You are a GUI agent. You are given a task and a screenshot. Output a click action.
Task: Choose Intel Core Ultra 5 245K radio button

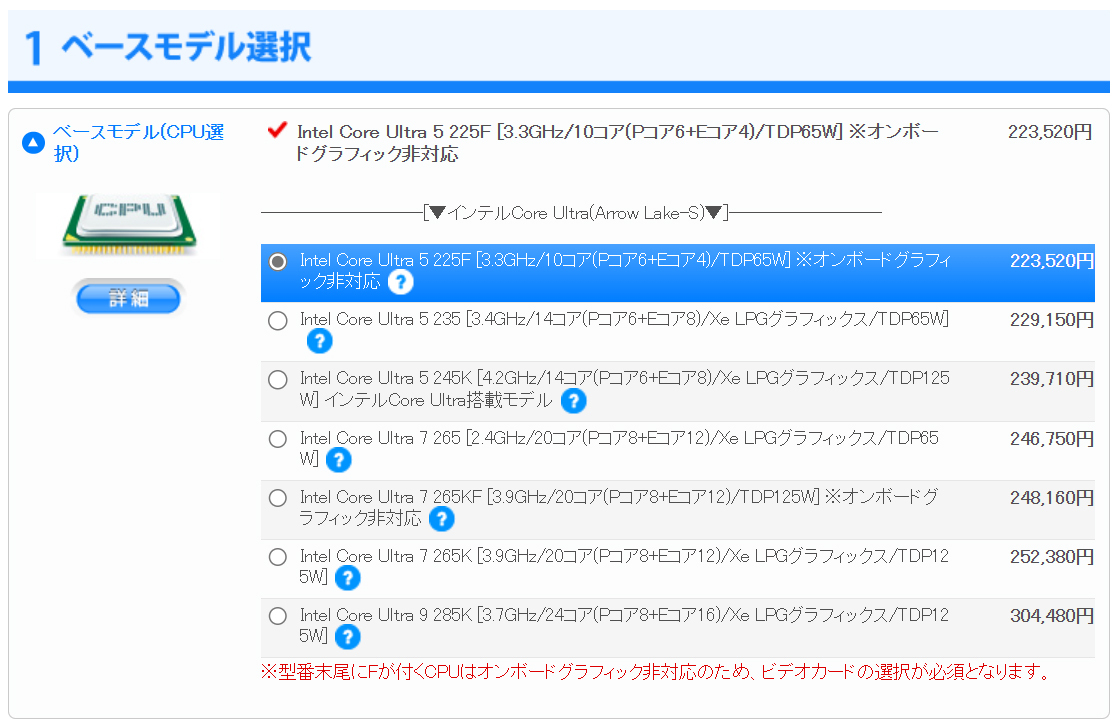click(278, 380)
